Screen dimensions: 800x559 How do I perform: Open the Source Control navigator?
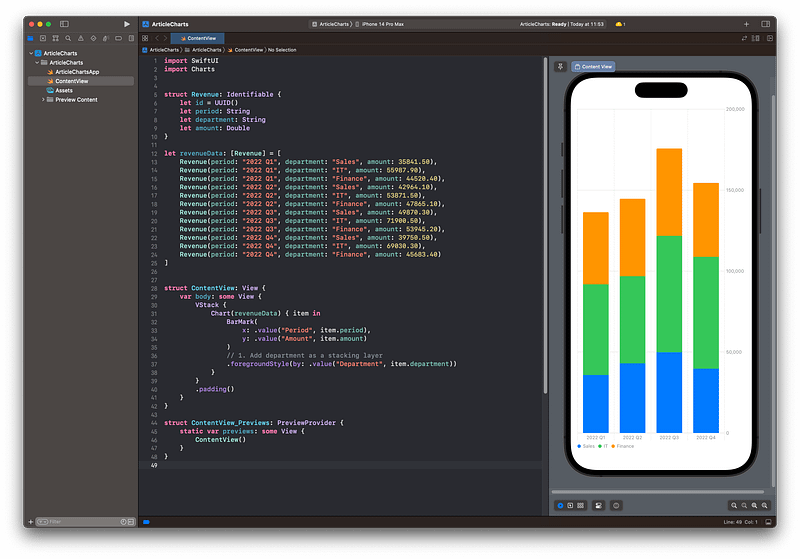click(x=43, y=38)
